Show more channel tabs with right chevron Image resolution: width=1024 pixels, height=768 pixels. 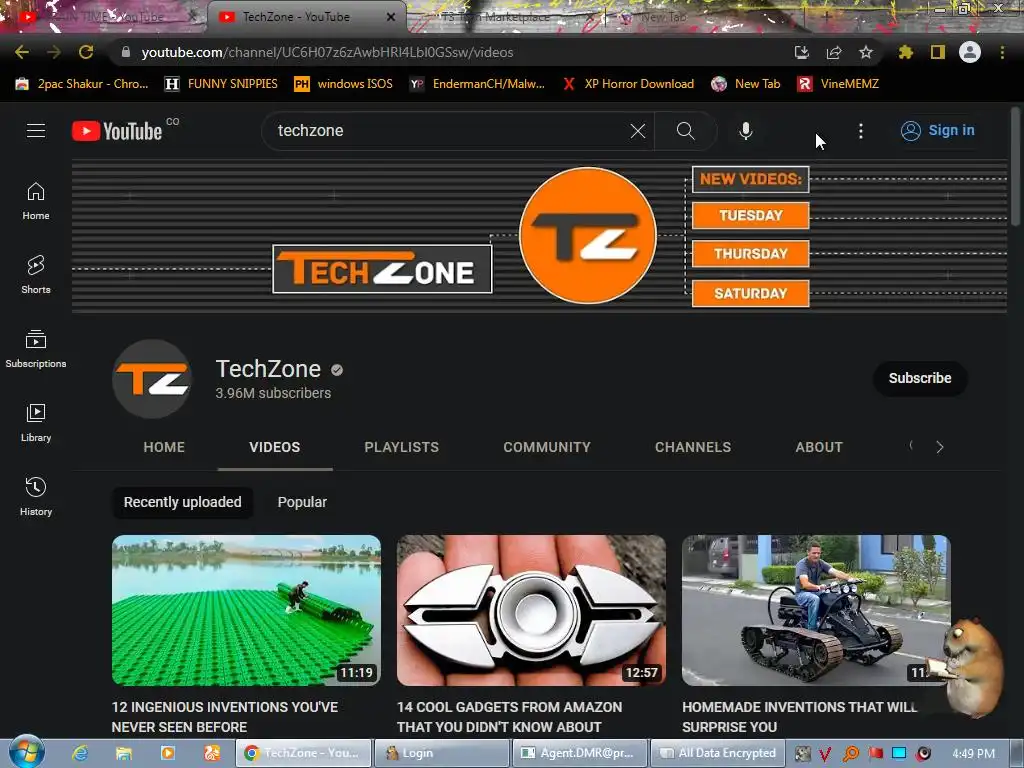(x=940, y=447)
